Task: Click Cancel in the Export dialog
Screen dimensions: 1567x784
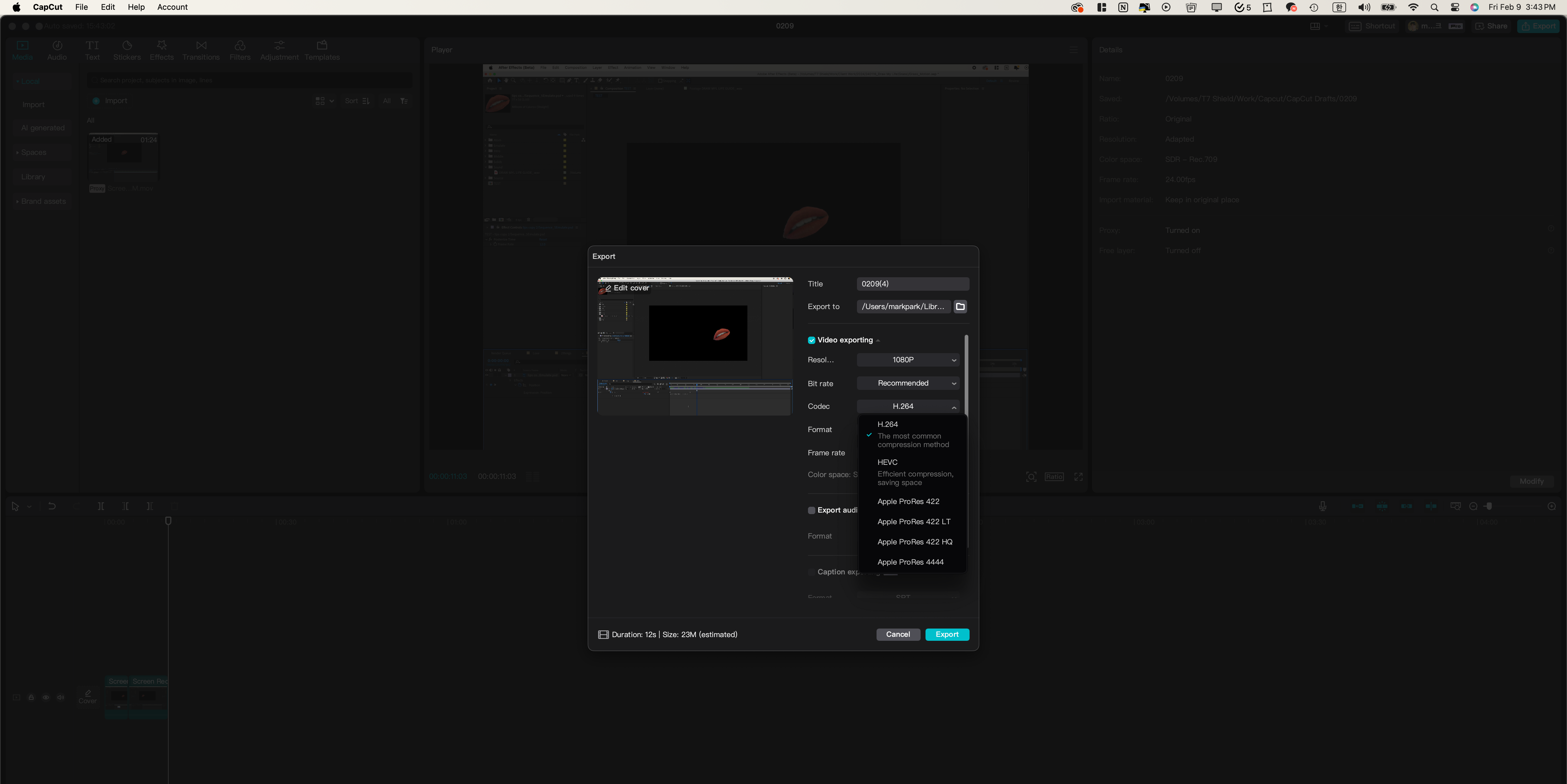Action: tap(897, 634)
